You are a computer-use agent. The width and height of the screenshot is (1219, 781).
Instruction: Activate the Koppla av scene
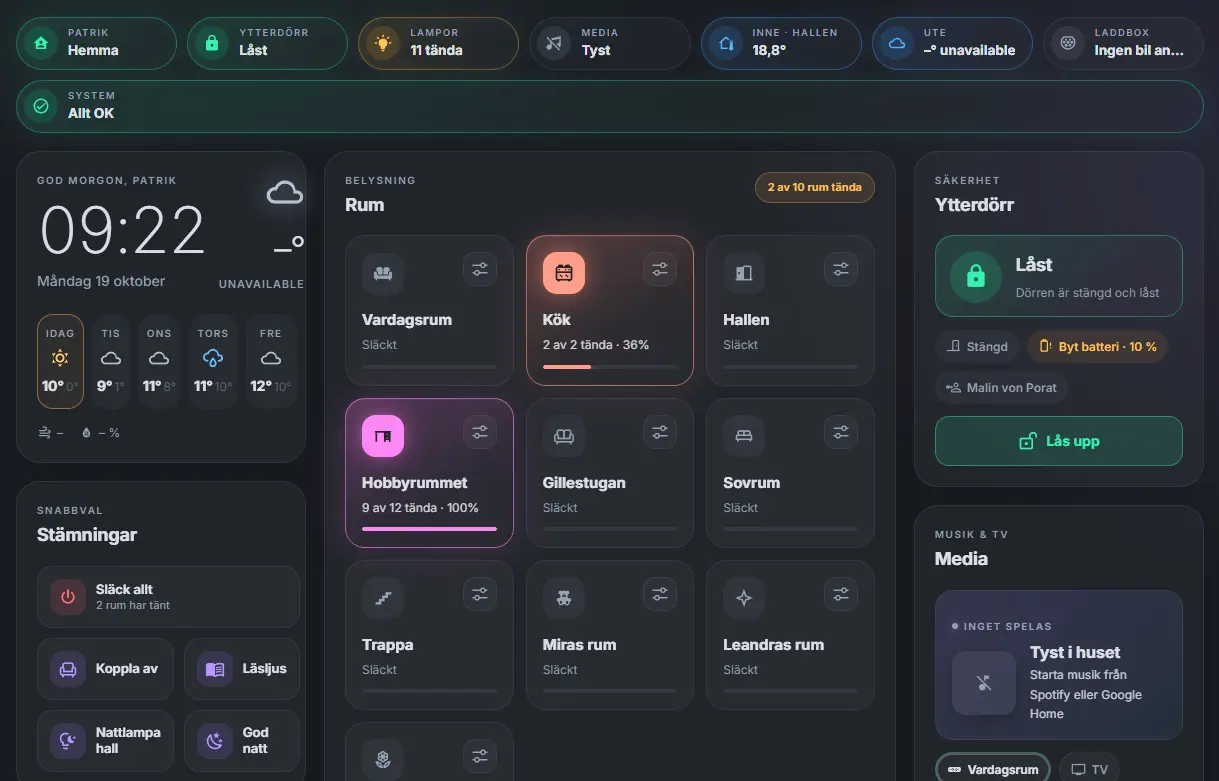(105, 669)
